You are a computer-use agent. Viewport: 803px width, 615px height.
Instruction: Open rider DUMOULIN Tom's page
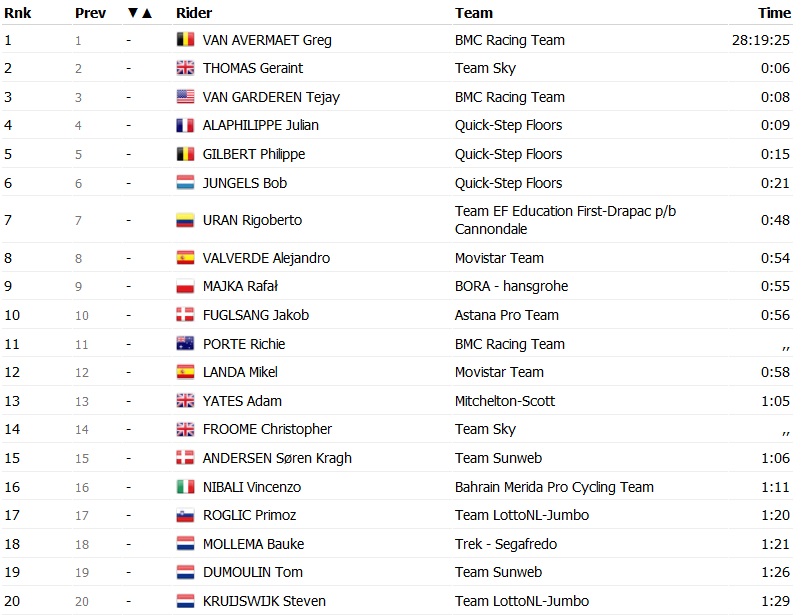coord(252,572)
